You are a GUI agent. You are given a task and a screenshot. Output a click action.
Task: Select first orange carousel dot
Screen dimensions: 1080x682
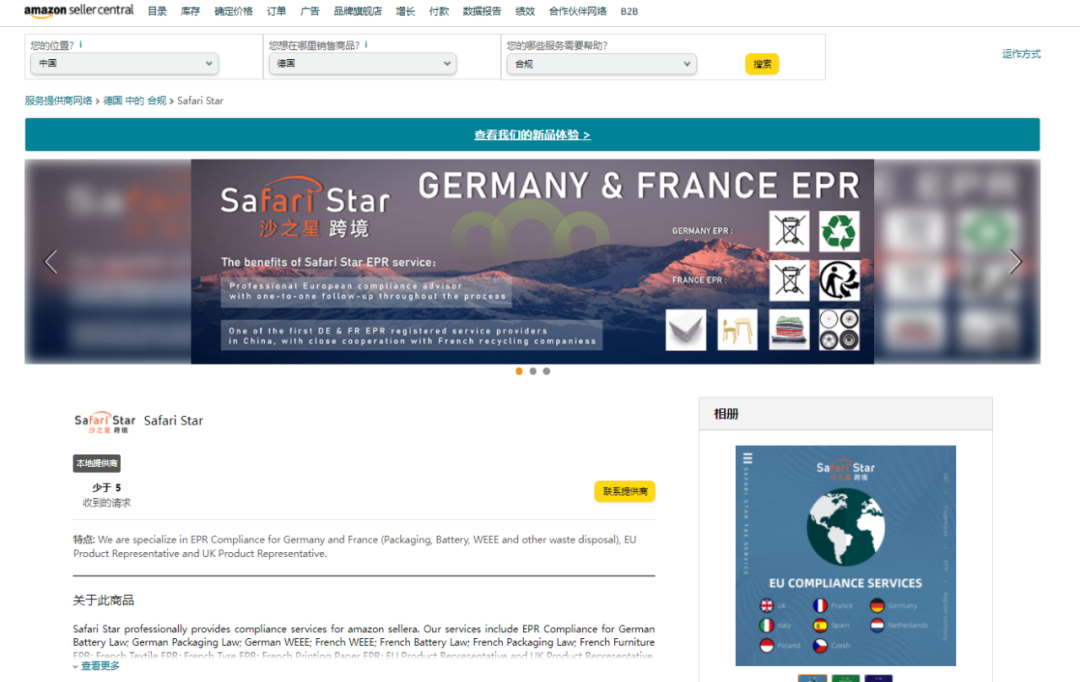(519, 371)
